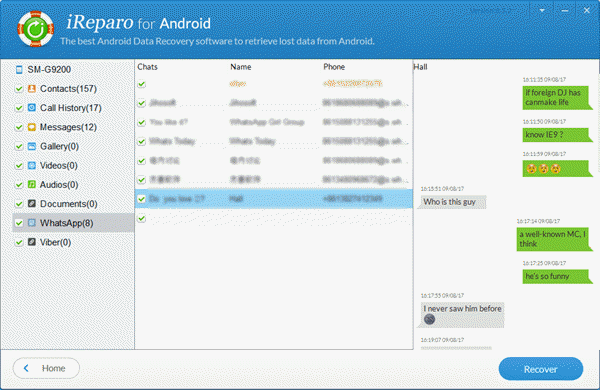The width and height of the screenshot is (600, 390).
Task: Uncheck the Videos(0) checkbox
Action: click(19, 165)
